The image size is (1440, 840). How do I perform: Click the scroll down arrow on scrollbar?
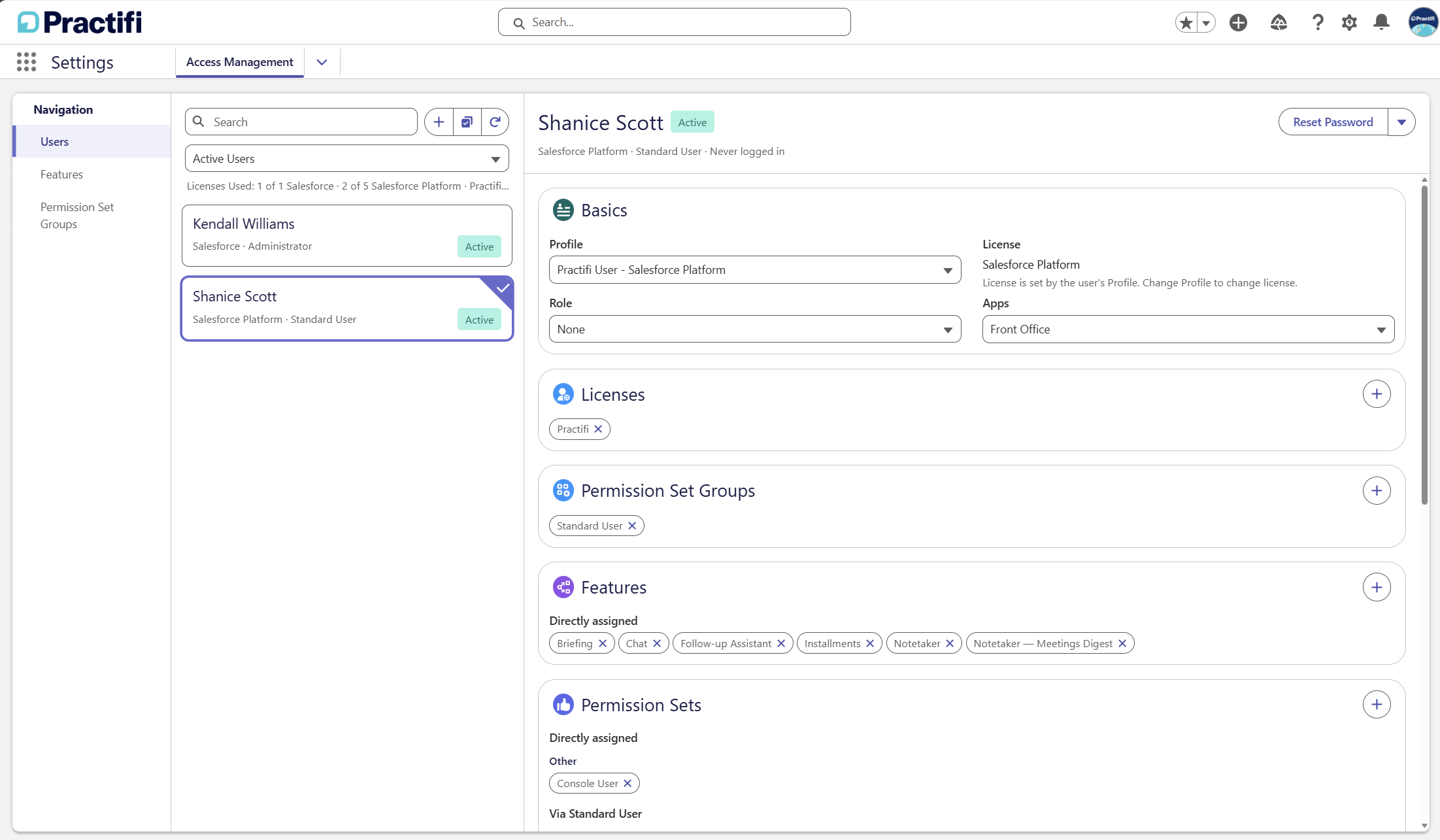click(x=1424, y=826)
